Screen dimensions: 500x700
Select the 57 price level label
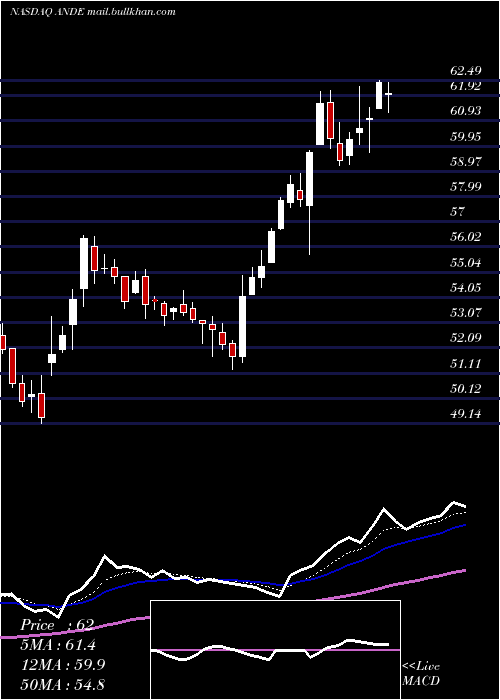tap(458, 212)
